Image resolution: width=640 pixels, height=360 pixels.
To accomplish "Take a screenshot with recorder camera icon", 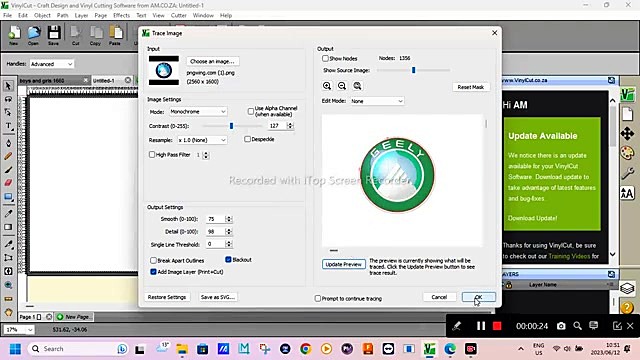I will (561, 326).
